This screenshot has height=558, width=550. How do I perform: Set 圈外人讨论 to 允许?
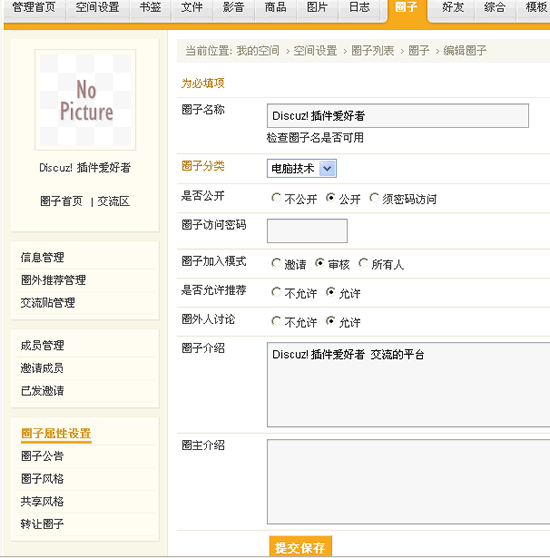click(x=330, y=321)
